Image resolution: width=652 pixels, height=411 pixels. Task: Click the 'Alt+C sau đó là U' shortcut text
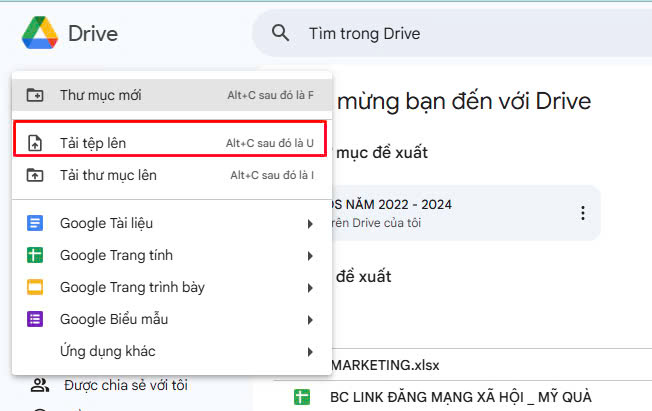click(269, 143)
